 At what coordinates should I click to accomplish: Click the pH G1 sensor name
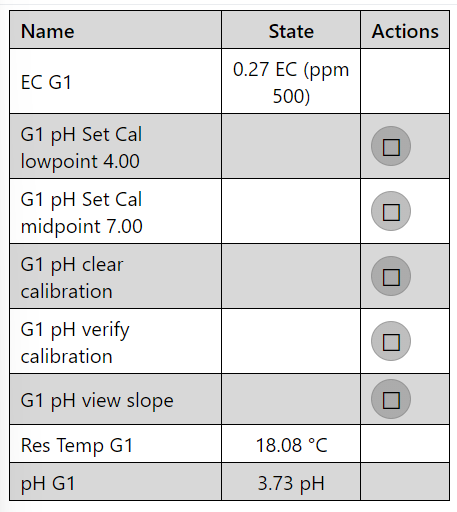48,484
